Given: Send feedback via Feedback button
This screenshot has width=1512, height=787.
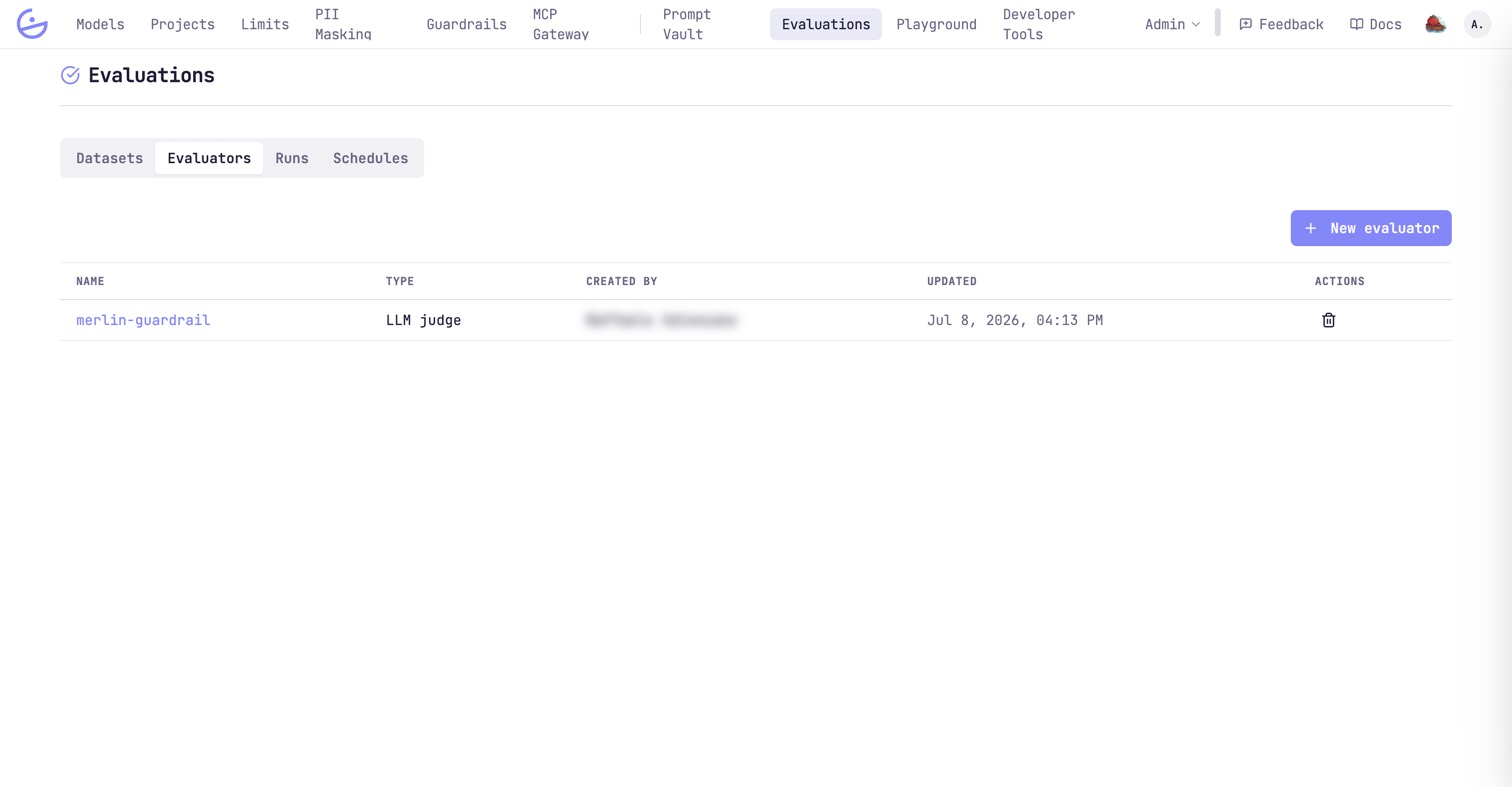Looking at the screenshot, I should (x=1281, y=24).
